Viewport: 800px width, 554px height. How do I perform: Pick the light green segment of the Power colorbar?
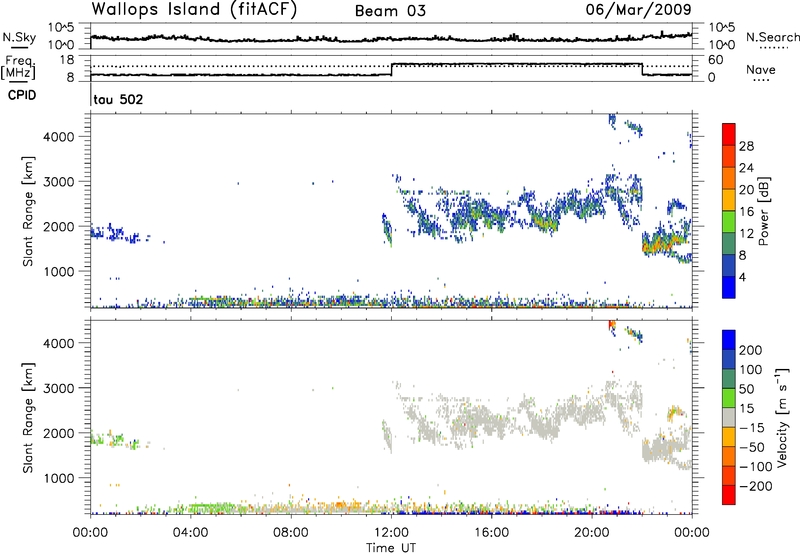click(729, 220)
